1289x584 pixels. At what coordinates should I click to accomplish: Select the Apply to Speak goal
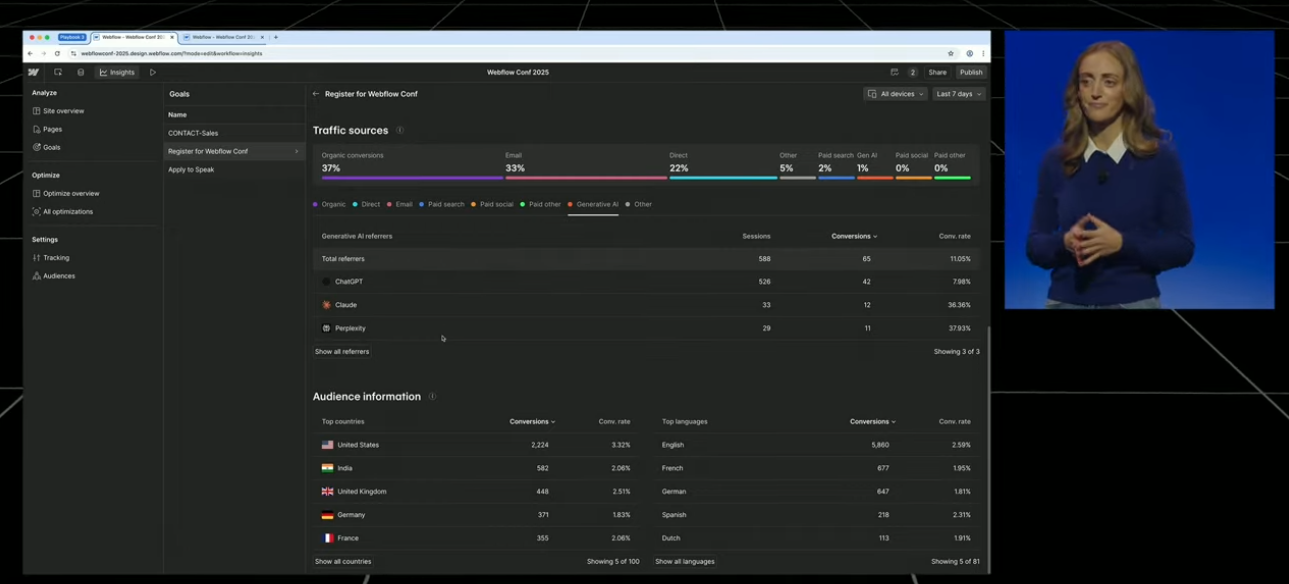pos(234,169)
